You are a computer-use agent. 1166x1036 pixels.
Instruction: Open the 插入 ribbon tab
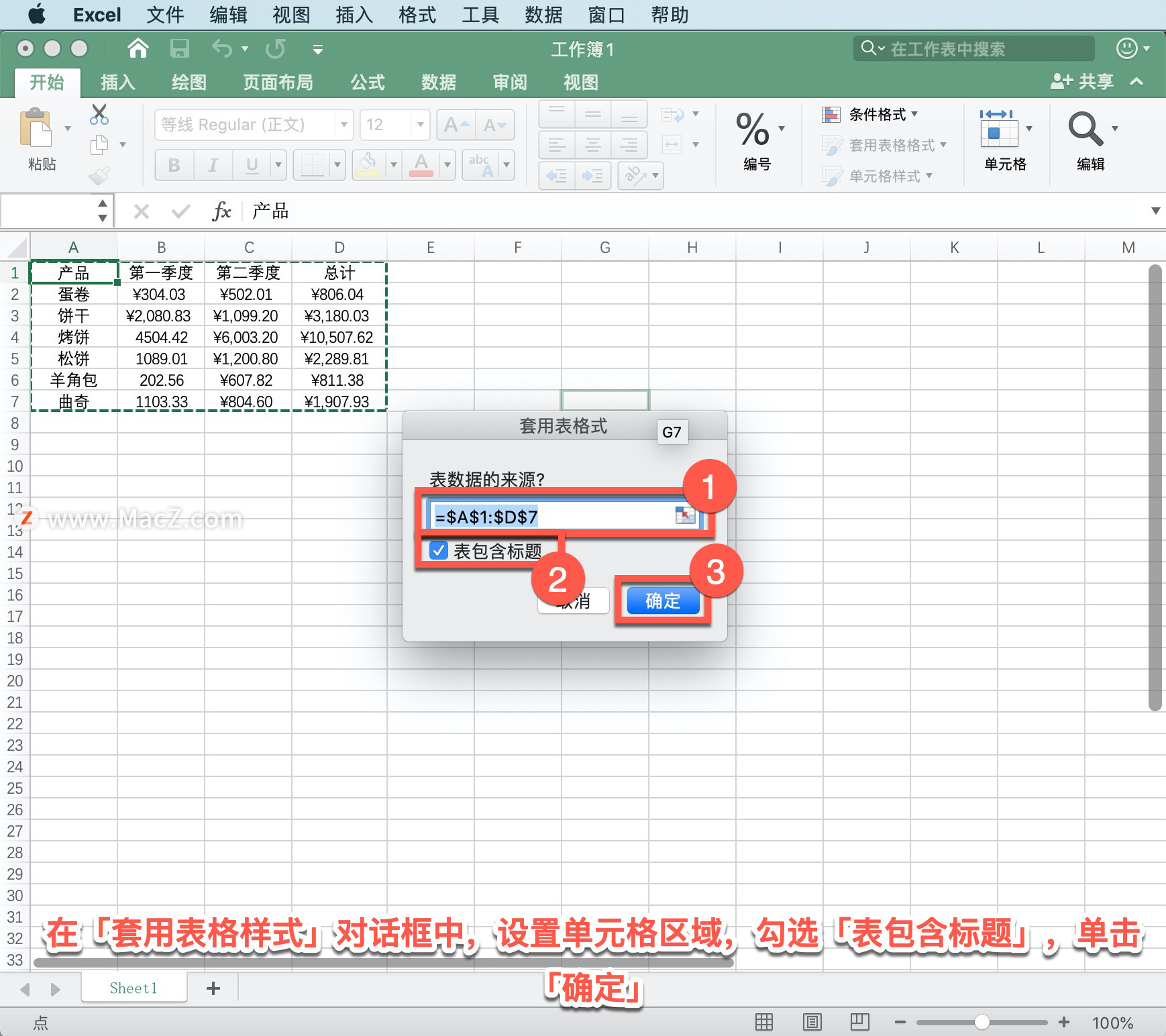118,83
